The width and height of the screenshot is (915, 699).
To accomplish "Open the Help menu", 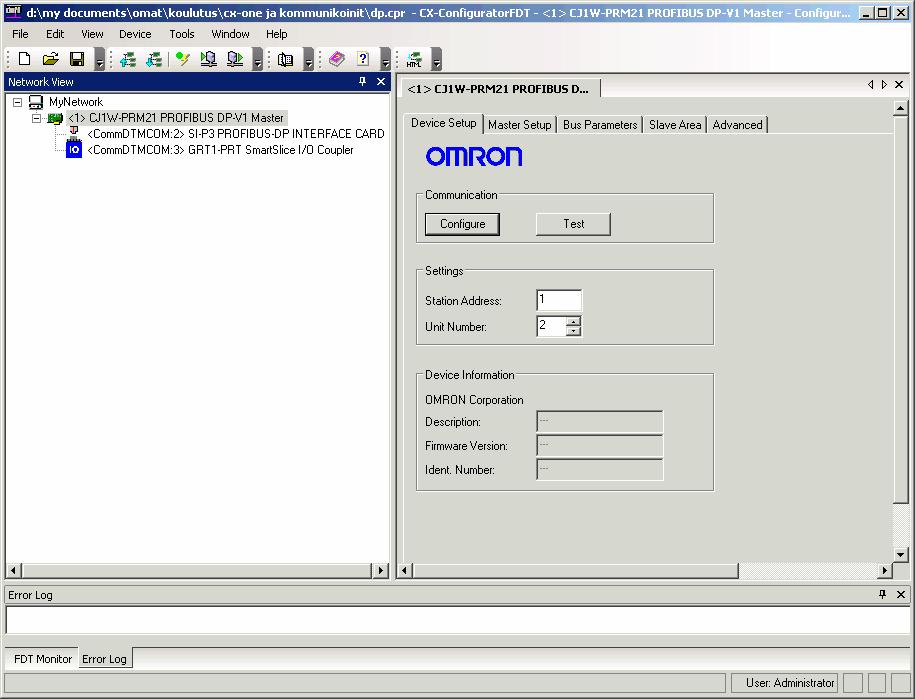I will (x=277, y=34).
